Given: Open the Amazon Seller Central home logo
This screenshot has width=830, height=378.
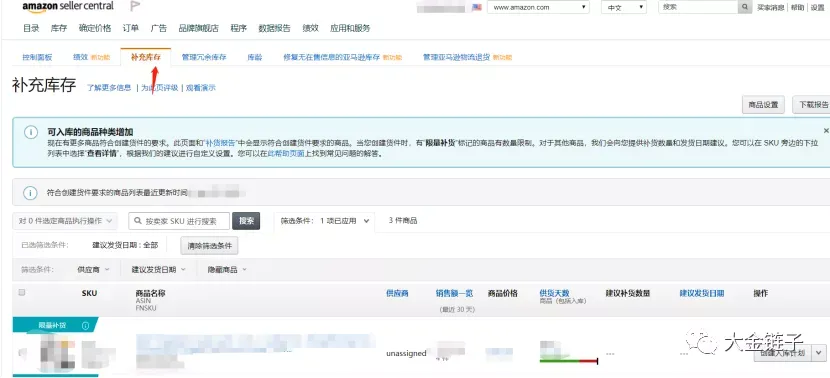Looking at the screenshot, I should [x=68, y=6].
